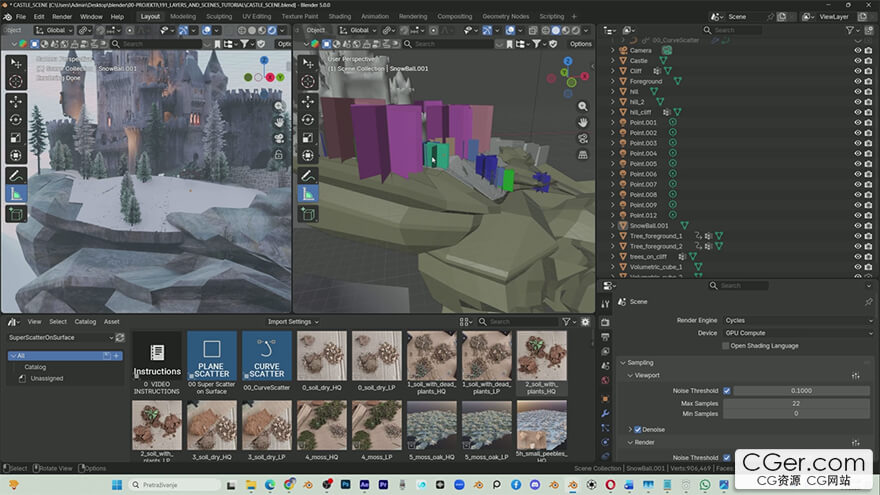Select the Annotate tool in right viewport
The height and width of the screenshot is (495, 880).
coord(308,173)
